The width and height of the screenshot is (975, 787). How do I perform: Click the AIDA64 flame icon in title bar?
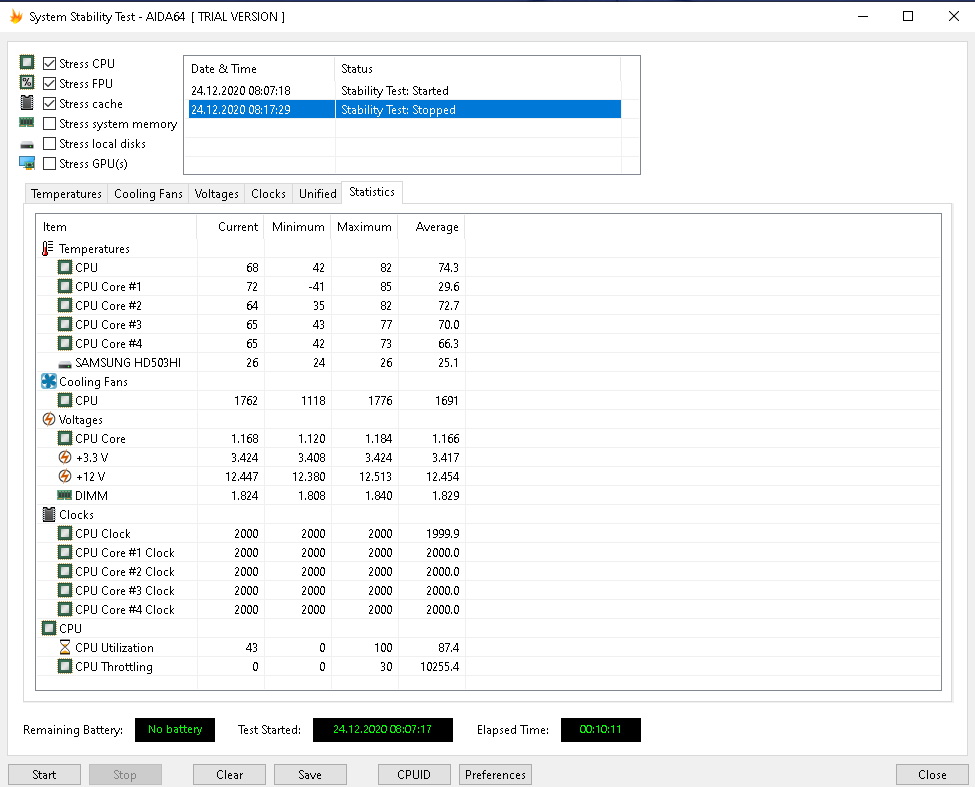tap(16, 17)
